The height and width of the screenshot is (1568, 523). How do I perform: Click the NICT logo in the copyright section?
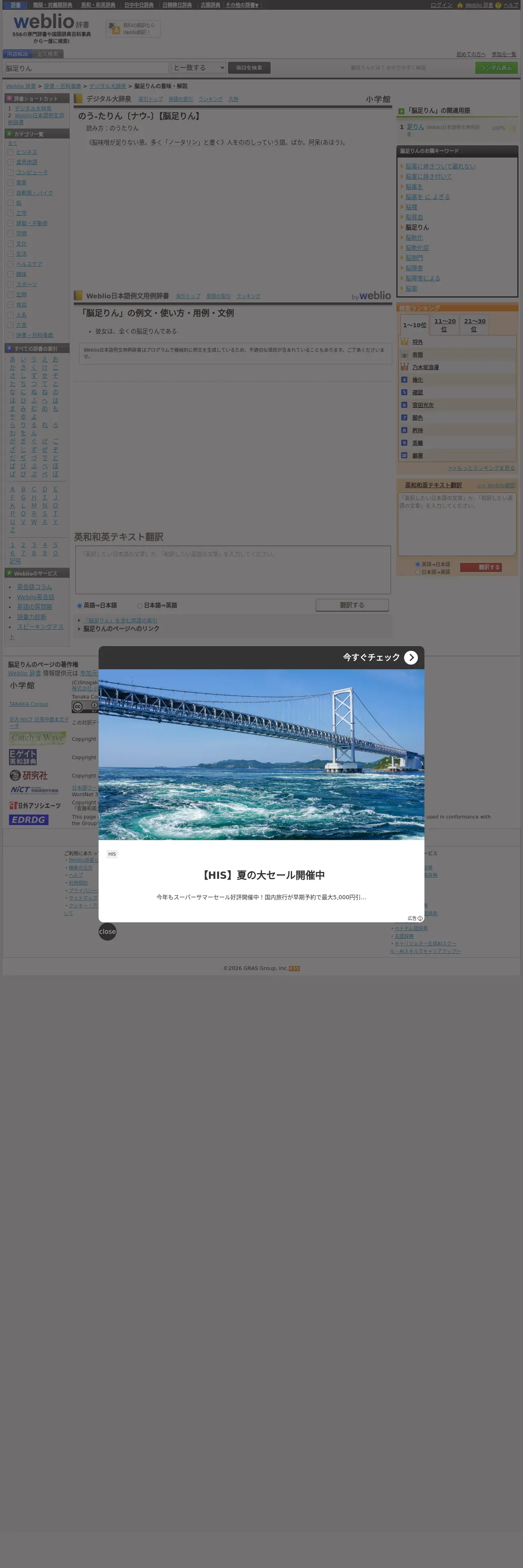coord(34,790)
